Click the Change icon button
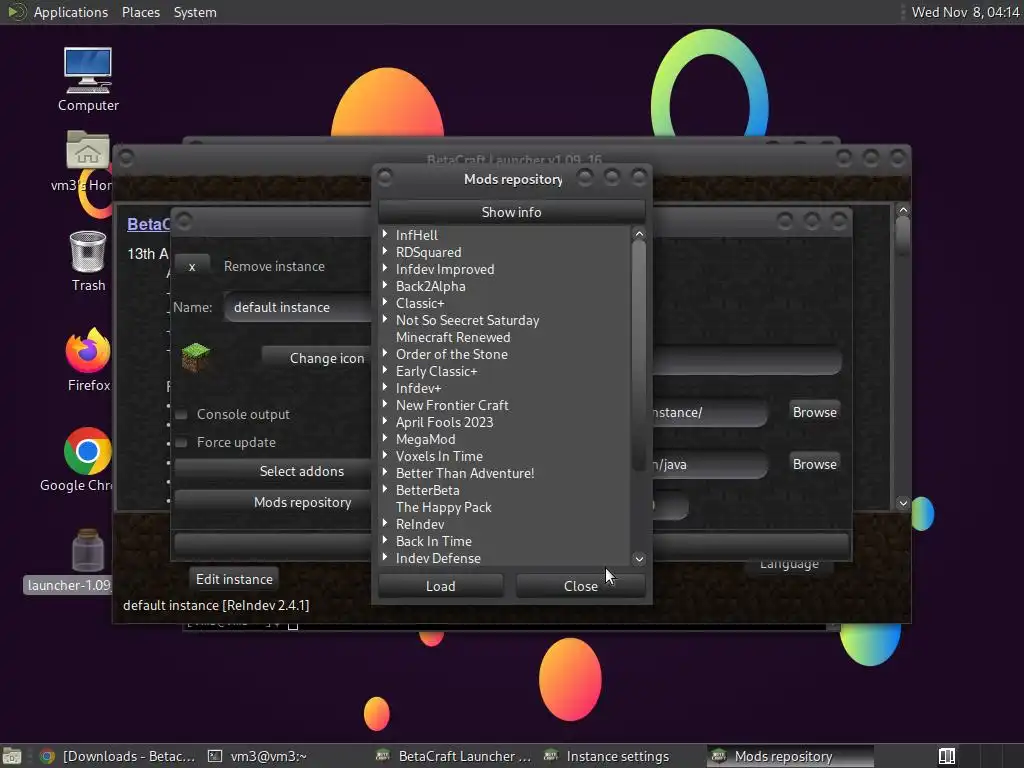The image size is (1024, 768). click(317, 358)
